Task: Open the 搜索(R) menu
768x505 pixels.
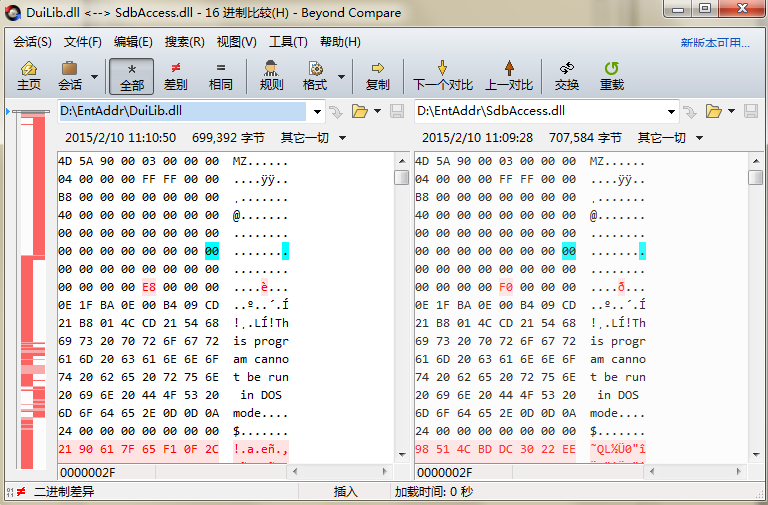Action: 184,42
